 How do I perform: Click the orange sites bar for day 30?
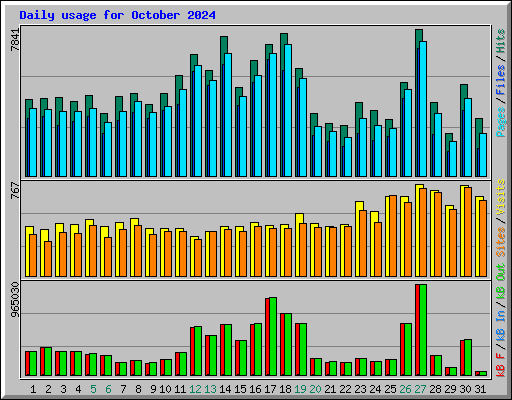pyautogui.click(x=468, y=232)
